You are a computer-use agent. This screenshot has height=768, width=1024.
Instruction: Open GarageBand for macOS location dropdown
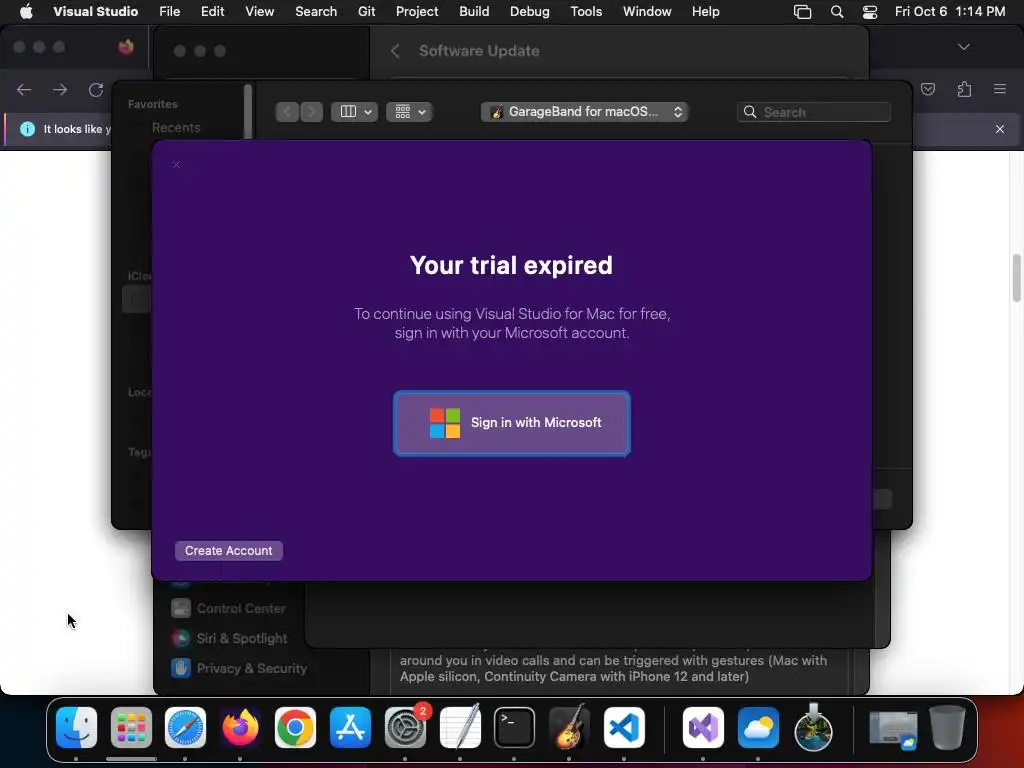coord(584,112)
